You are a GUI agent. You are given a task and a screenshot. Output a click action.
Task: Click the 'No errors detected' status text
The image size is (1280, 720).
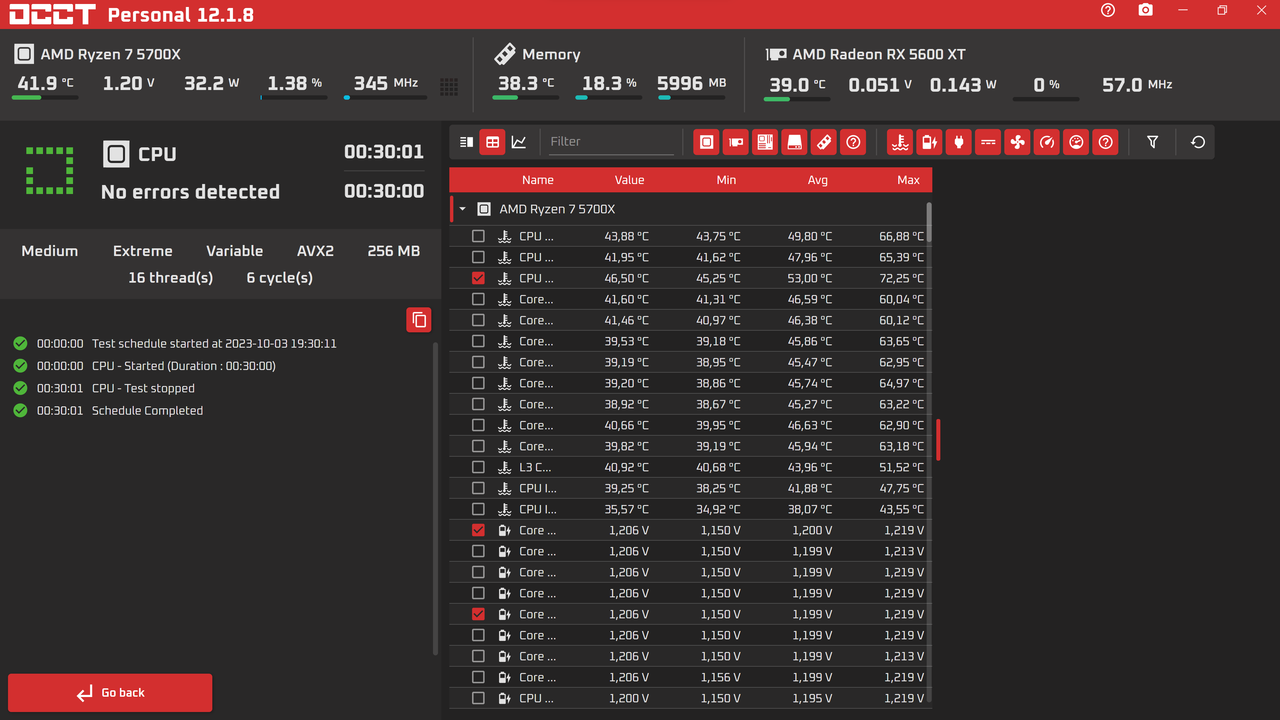point(190,192)
